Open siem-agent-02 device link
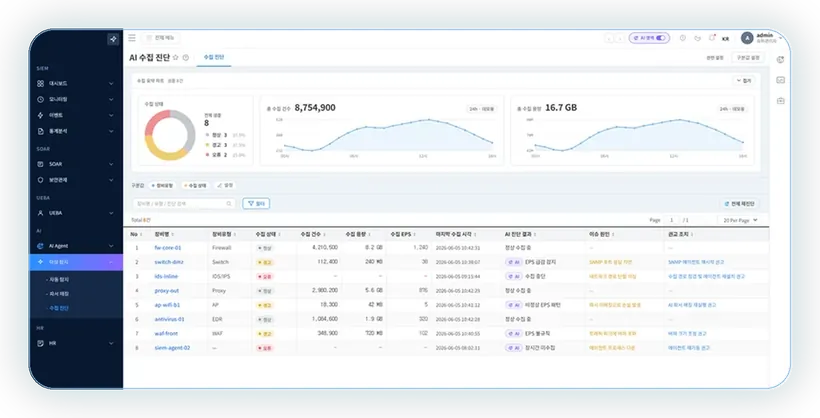820x418 pixels. (172, 348)
